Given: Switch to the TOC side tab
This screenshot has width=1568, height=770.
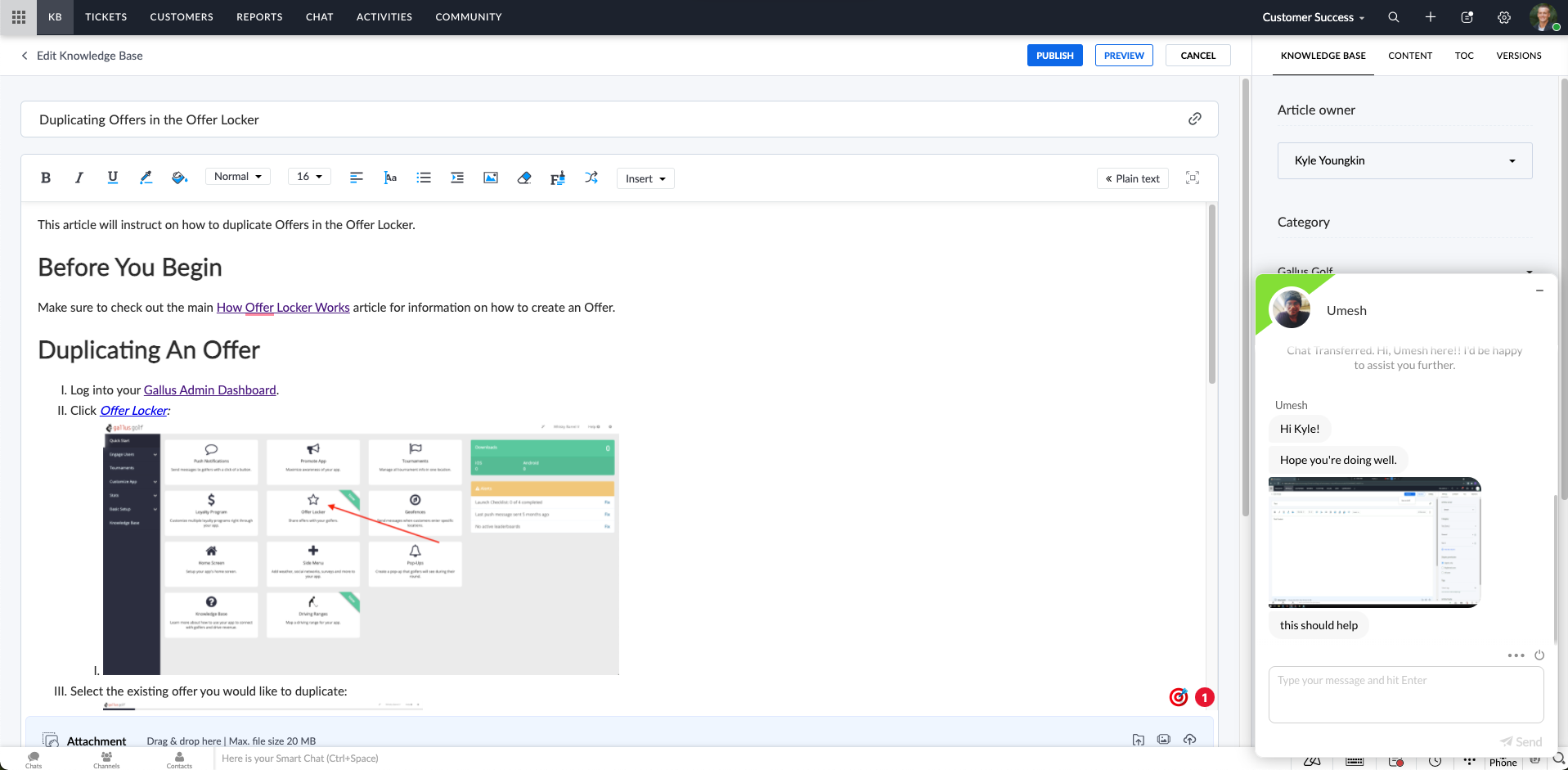Looking at the screenshot, I should point(1464,56).
